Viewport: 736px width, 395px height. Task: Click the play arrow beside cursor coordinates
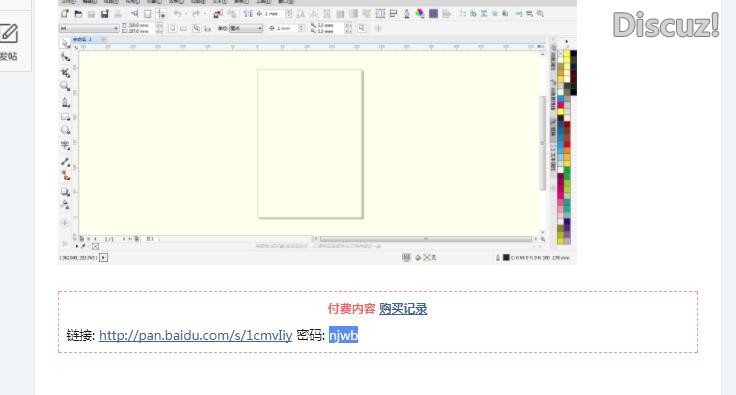pos(104,258)
